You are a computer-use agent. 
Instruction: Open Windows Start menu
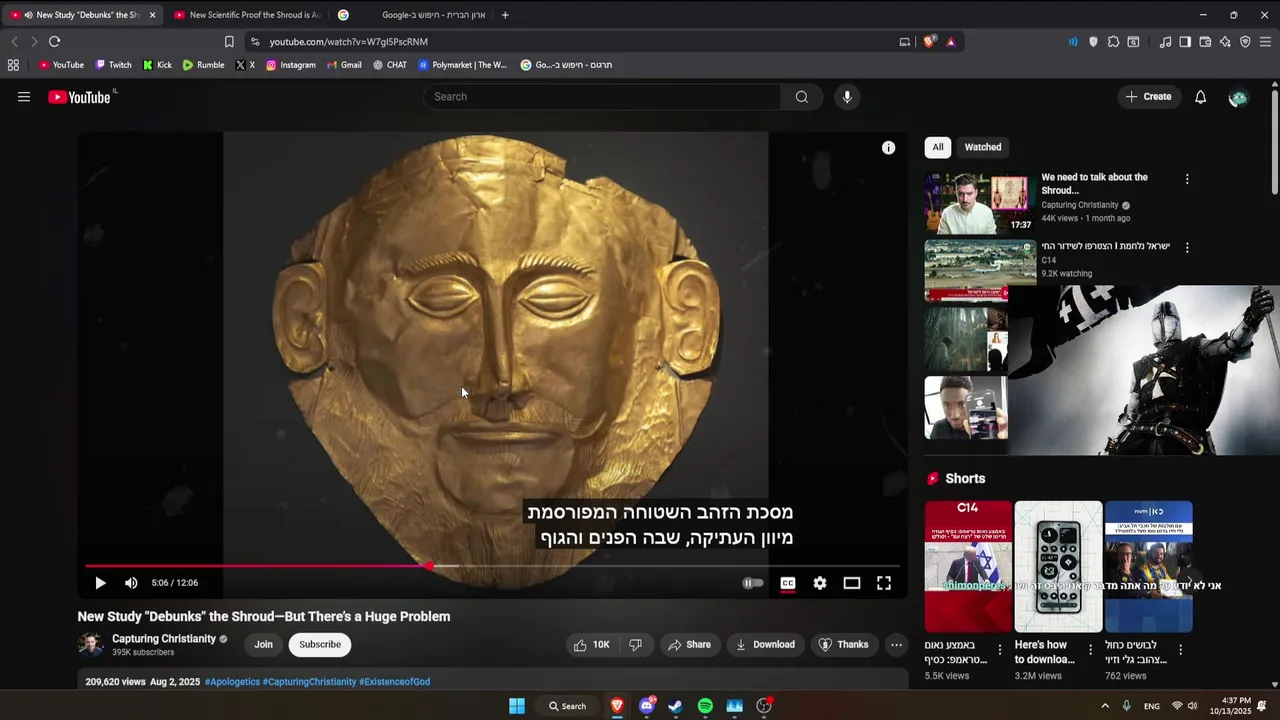click(x=517, y=706)
